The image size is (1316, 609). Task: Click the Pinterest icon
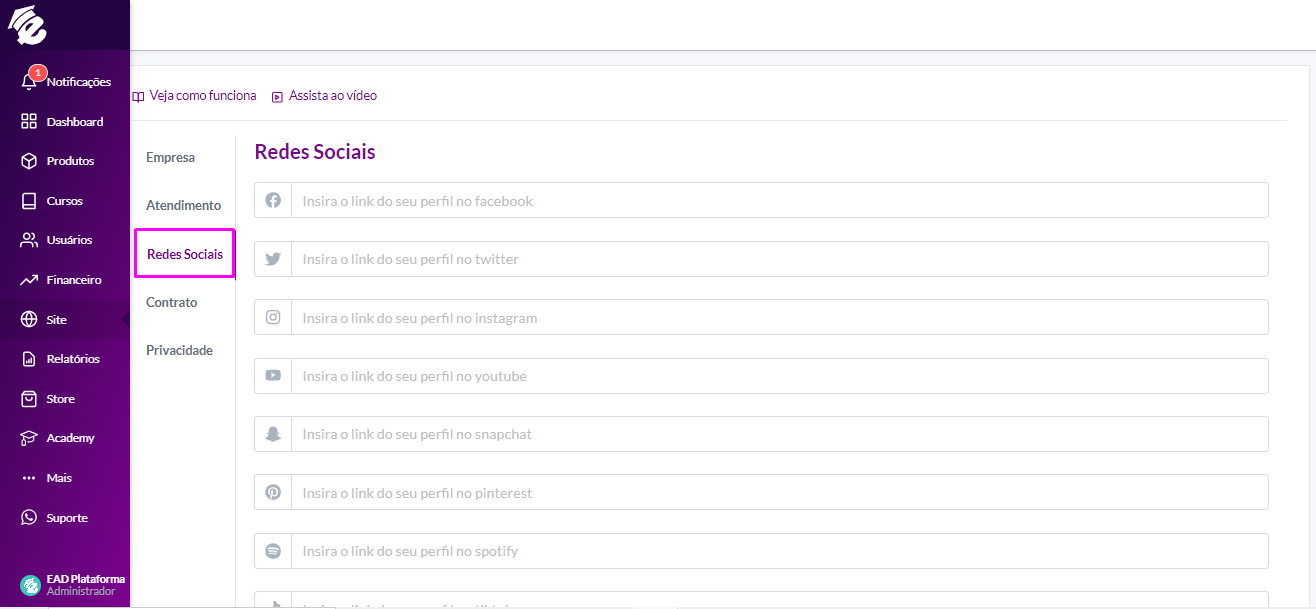pos(273,493)
